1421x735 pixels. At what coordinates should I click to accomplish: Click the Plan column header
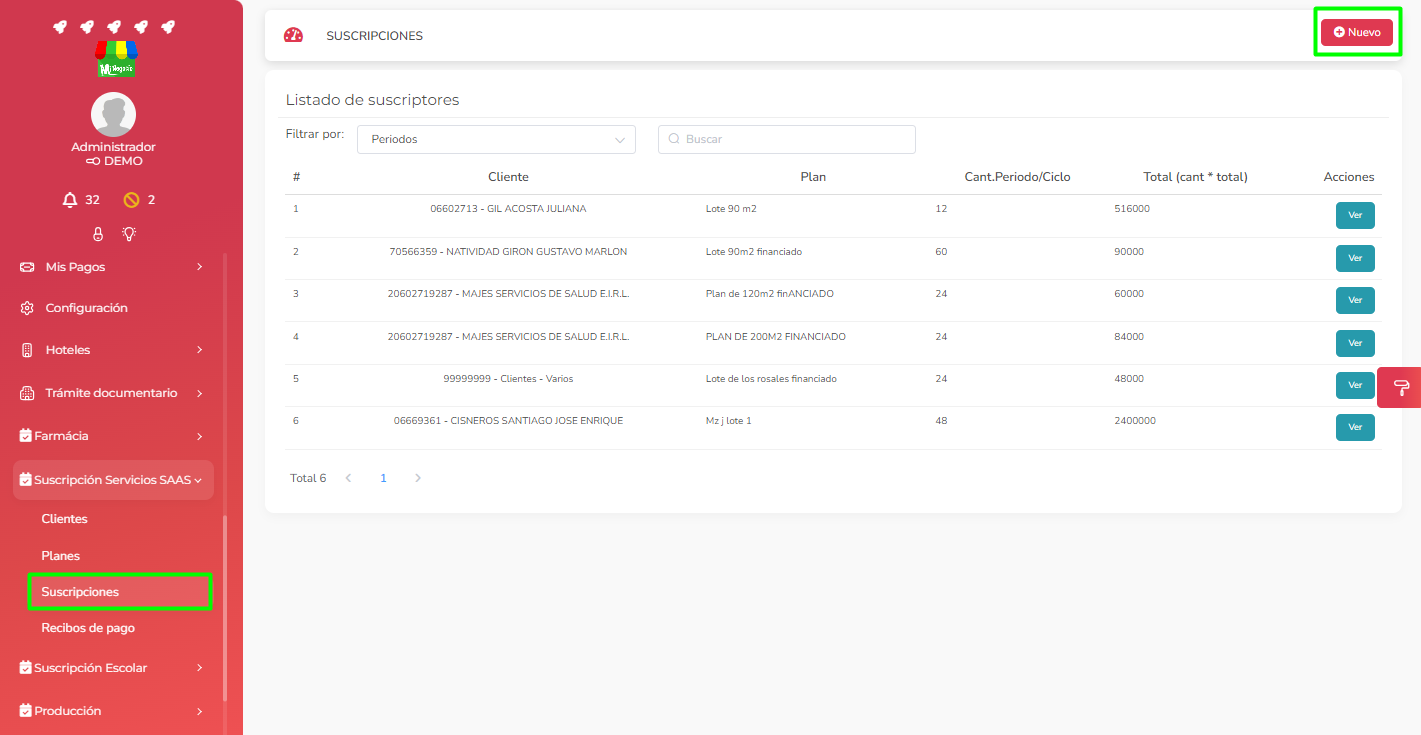pyautogui.click(x=813, y=177)
